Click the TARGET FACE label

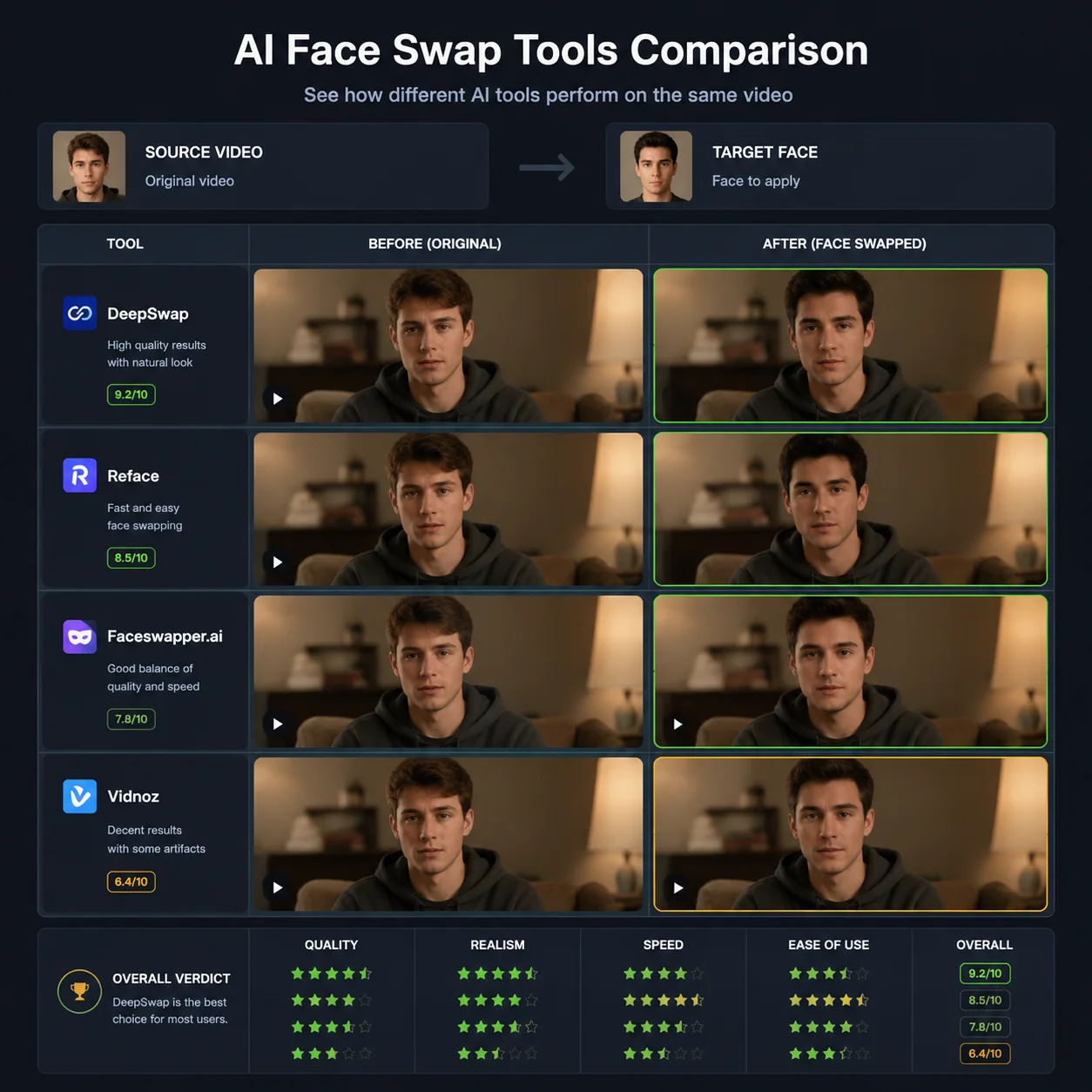765,152
